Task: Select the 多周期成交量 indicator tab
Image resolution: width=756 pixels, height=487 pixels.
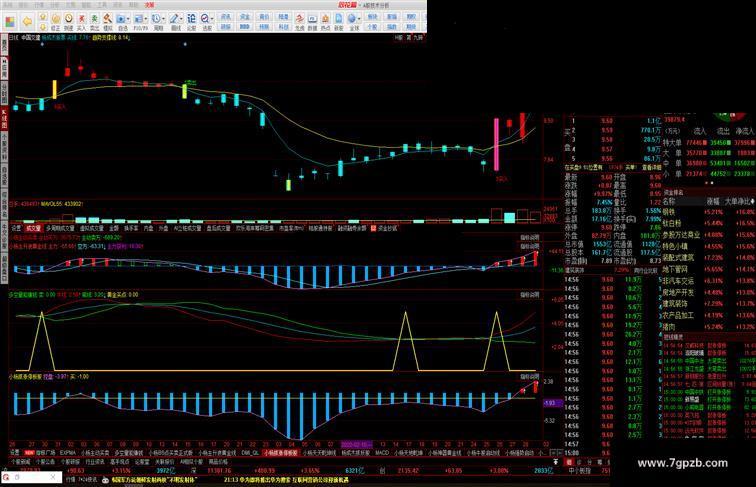Action: point(60,228)
